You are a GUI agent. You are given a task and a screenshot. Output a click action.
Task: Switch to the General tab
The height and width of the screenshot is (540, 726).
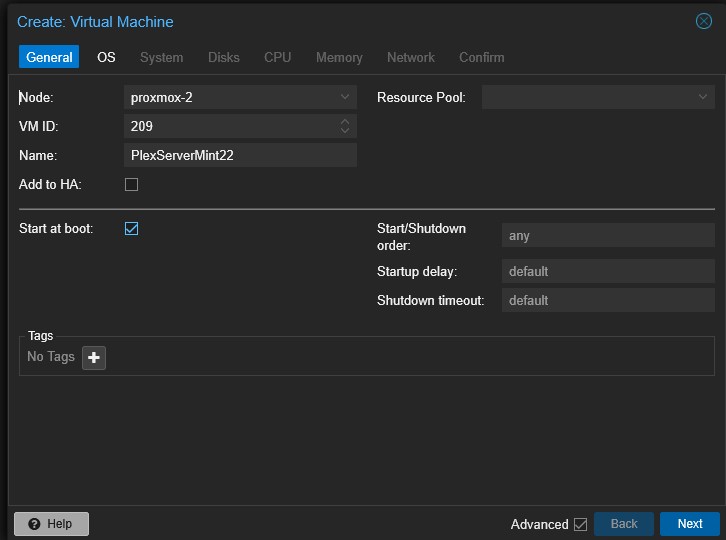(x=49, y=57)
